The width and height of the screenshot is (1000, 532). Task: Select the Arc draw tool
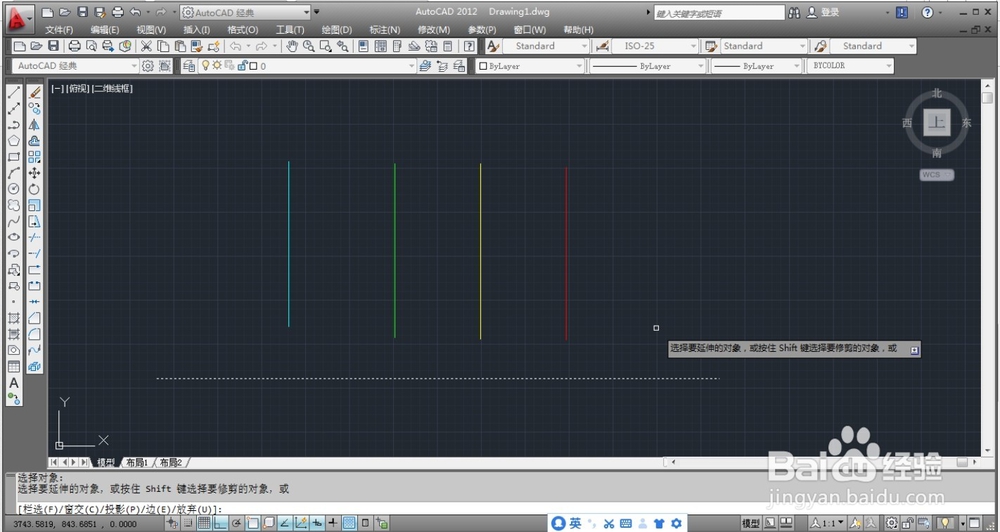13,173
